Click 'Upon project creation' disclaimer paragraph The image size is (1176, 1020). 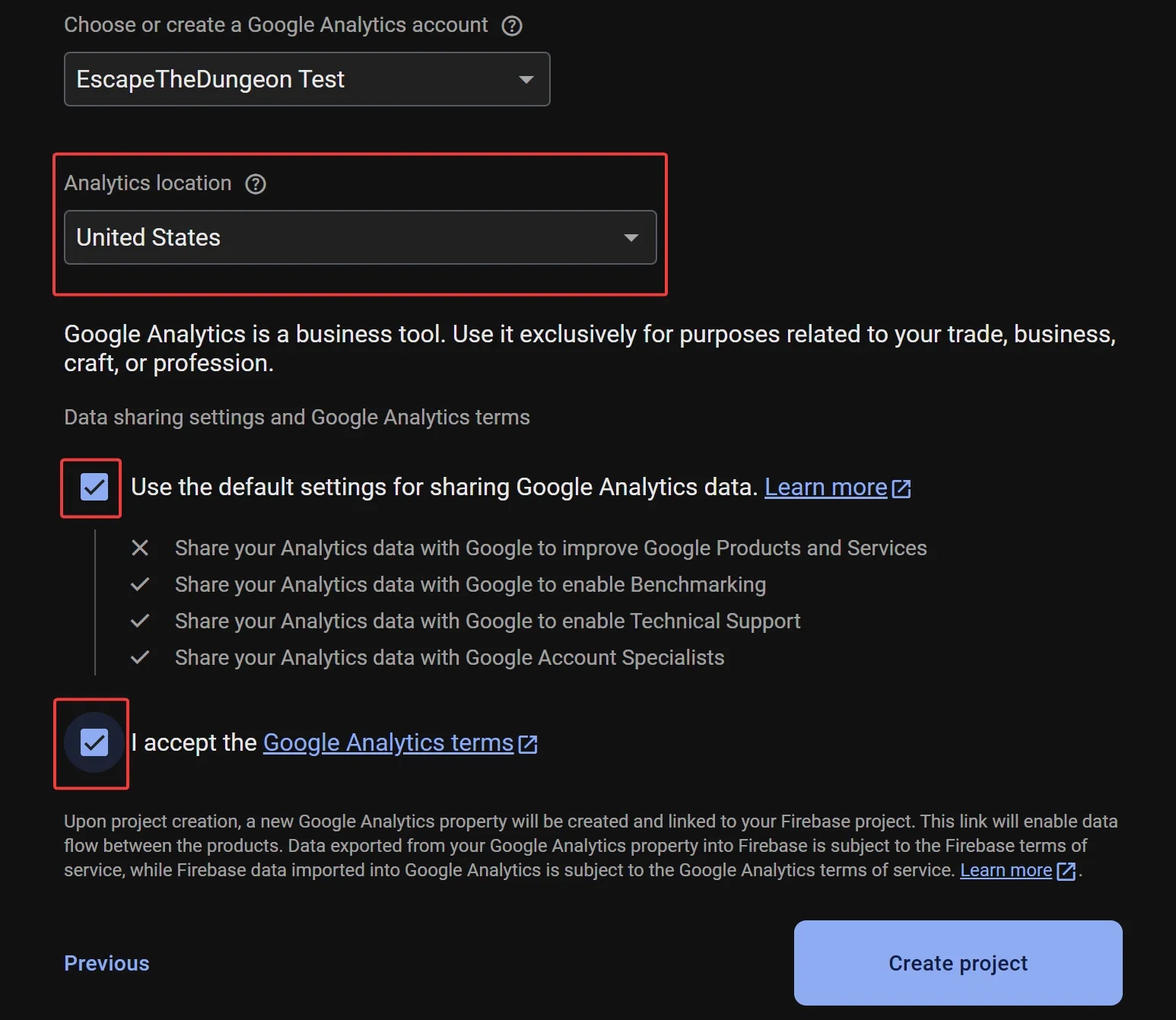591,846
